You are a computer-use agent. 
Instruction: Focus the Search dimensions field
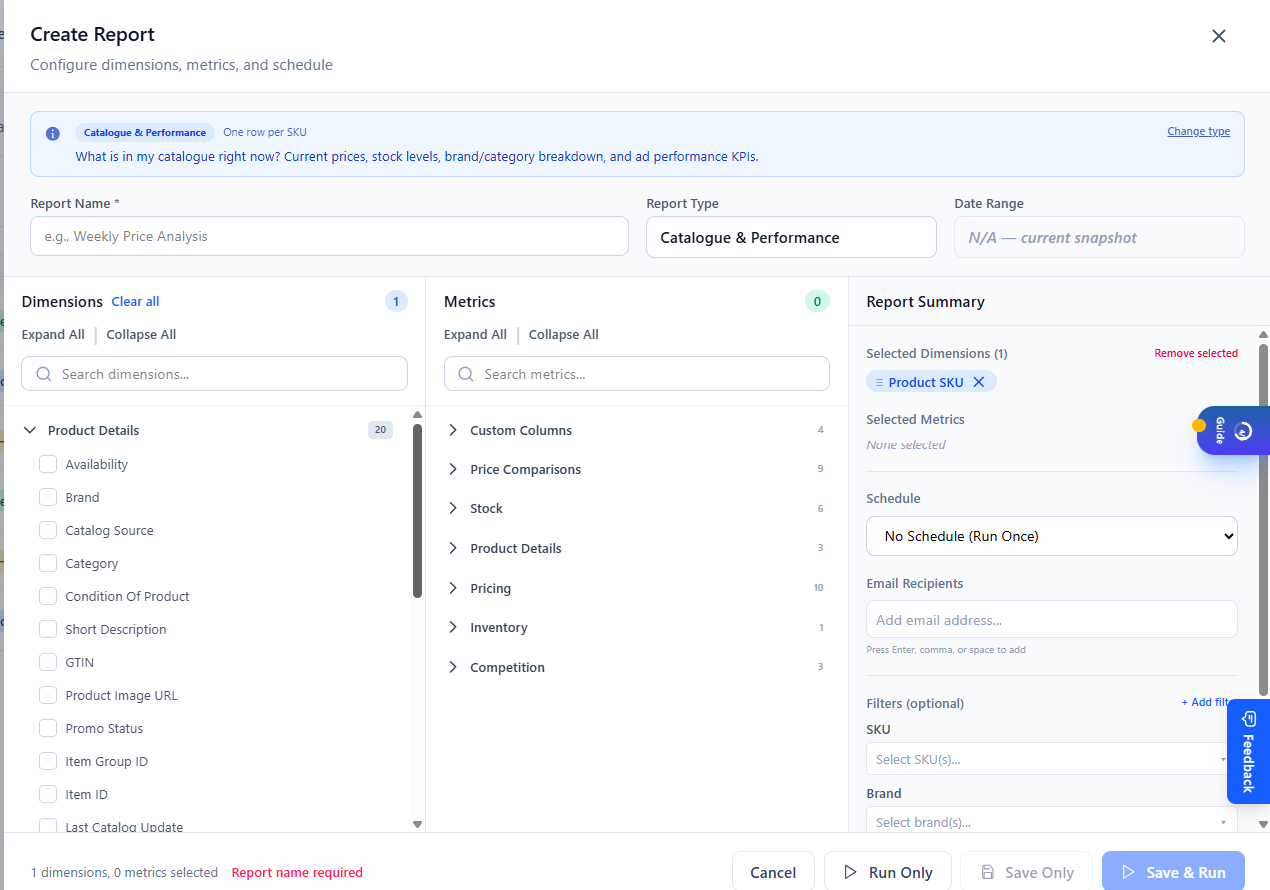214,374
